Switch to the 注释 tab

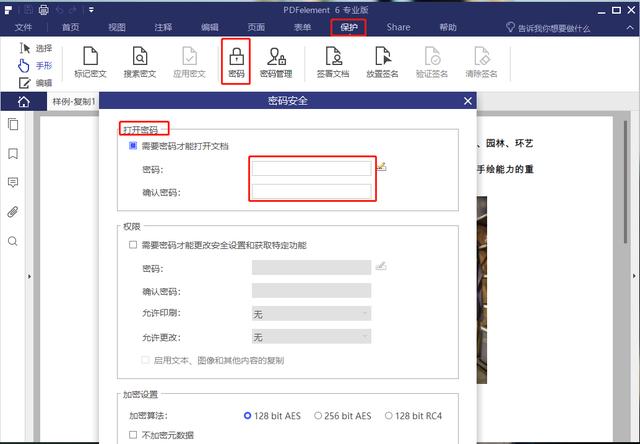(x=163, y=27)
